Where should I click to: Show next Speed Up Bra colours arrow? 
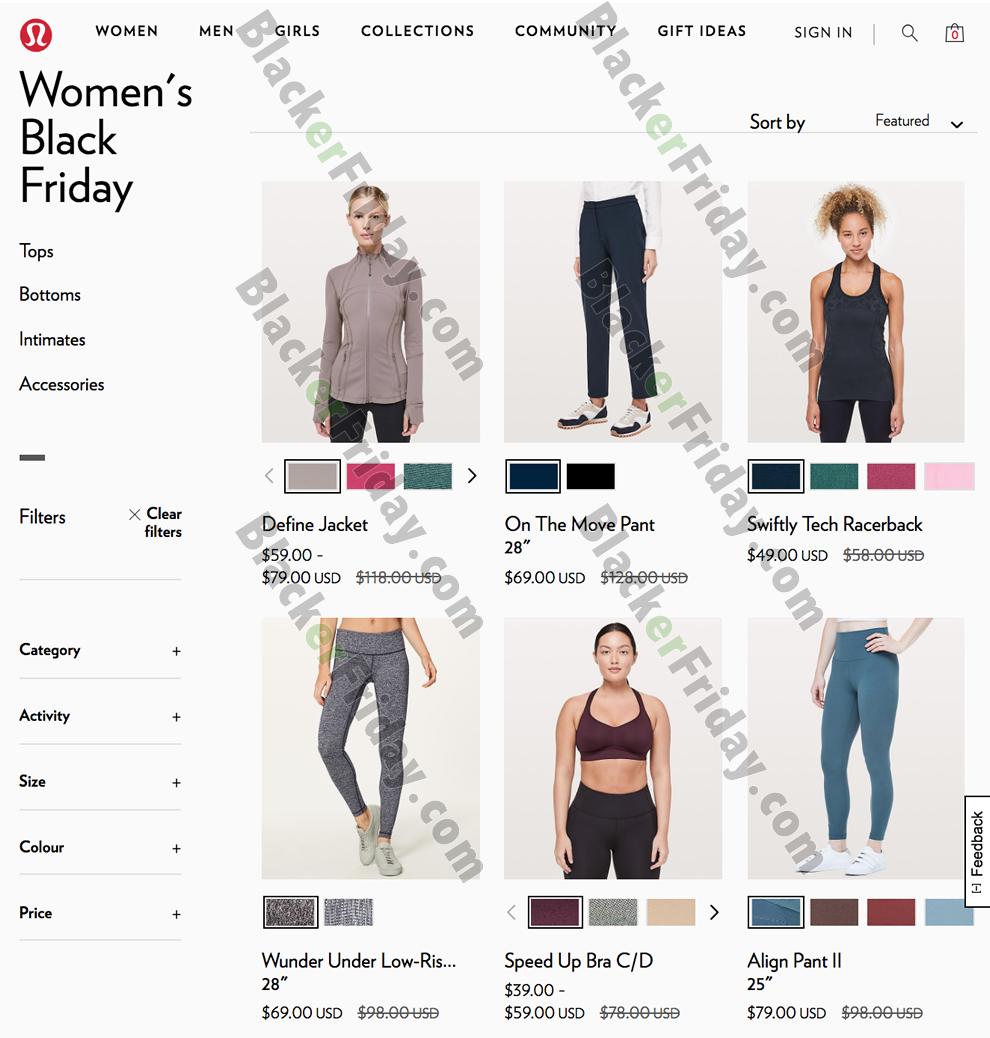click(x=714, y=912)
